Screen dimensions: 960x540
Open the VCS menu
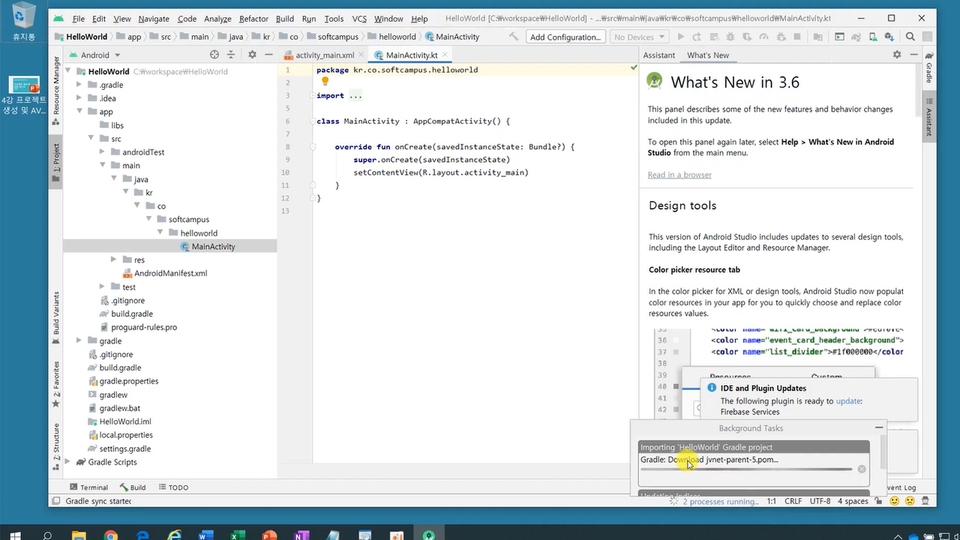[x=359, y=18]
